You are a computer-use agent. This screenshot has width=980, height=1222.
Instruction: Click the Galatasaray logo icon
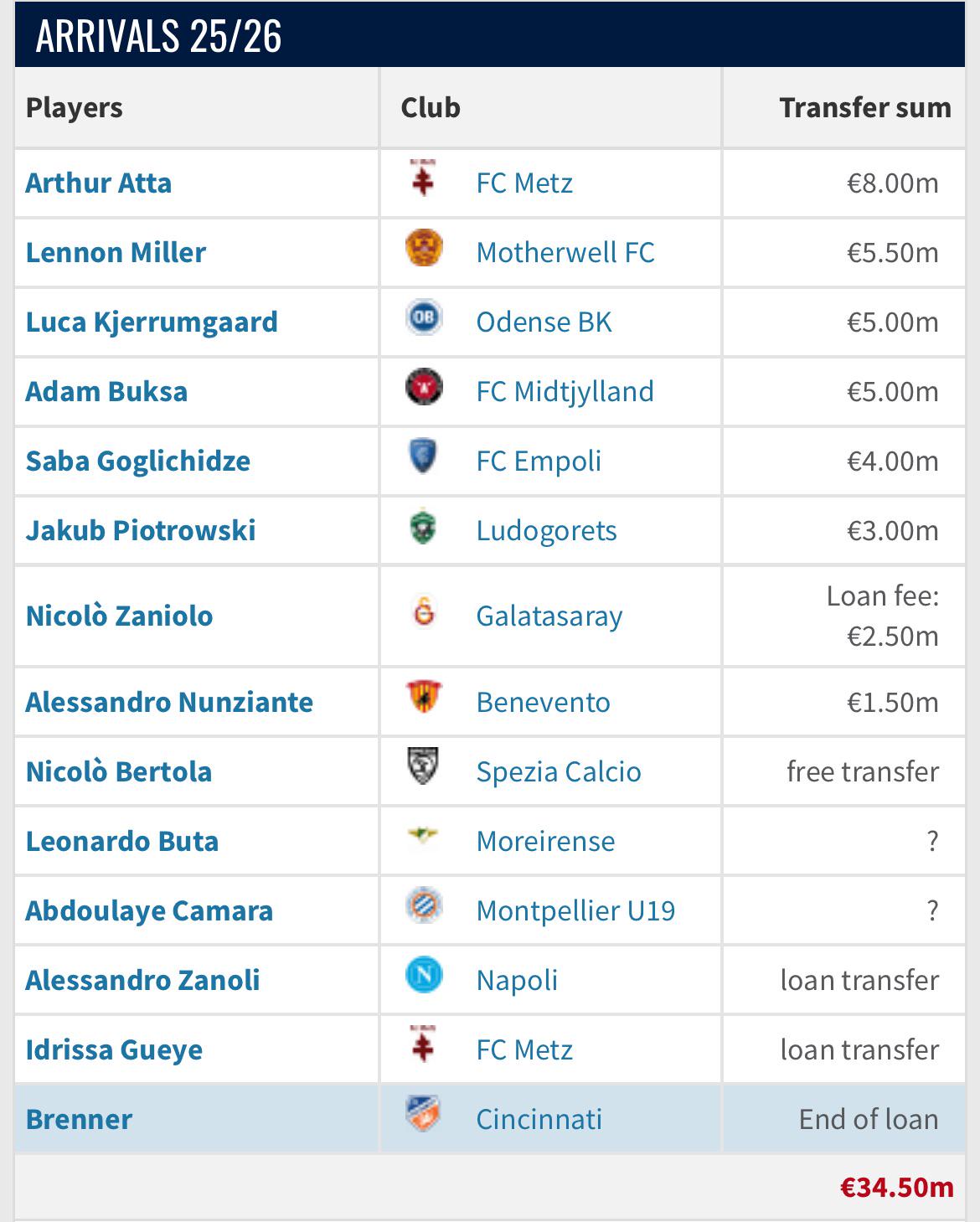point(424,612)
